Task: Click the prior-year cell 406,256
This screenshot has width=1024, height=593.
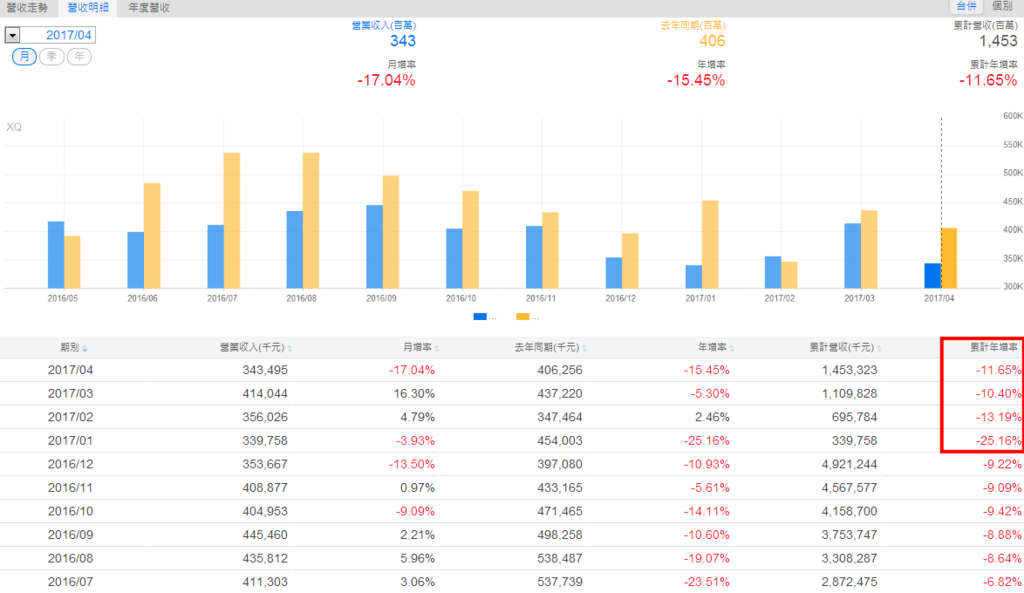Action: 560,370
